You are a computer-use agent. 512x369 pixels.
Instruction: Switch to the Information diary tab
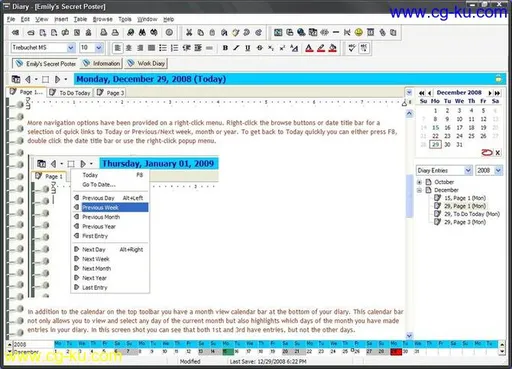tap(101, 63)
